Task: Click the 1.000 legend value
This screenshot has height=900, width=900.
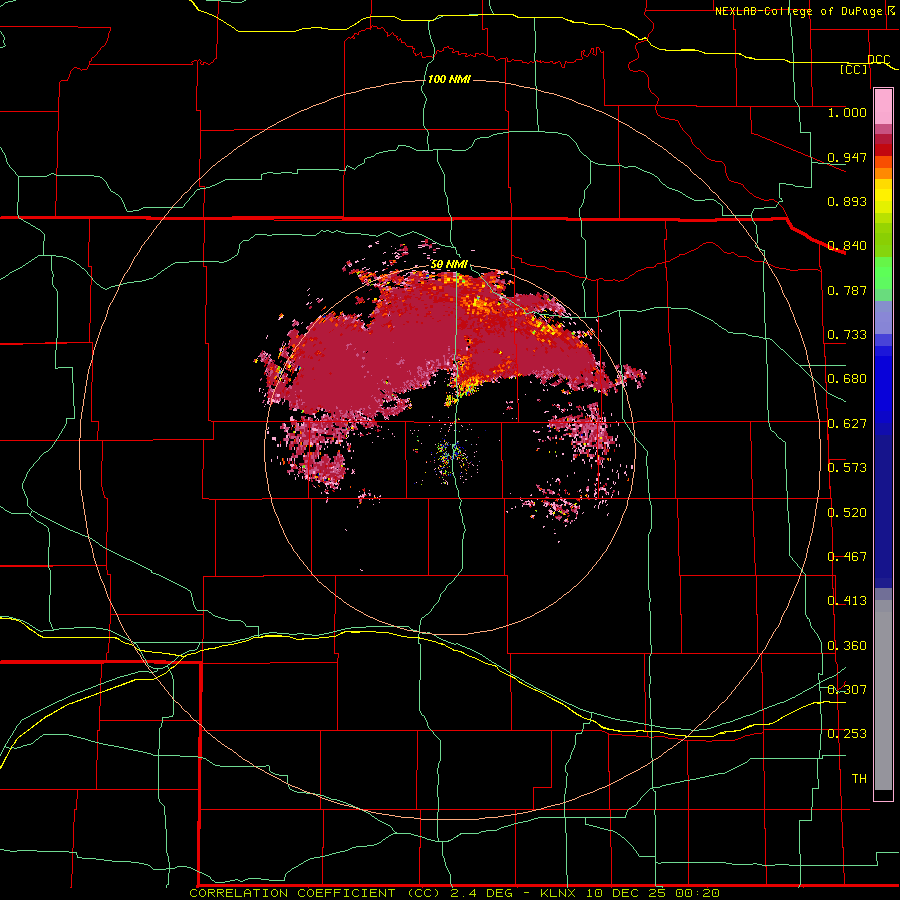Action: coord(847,112)
